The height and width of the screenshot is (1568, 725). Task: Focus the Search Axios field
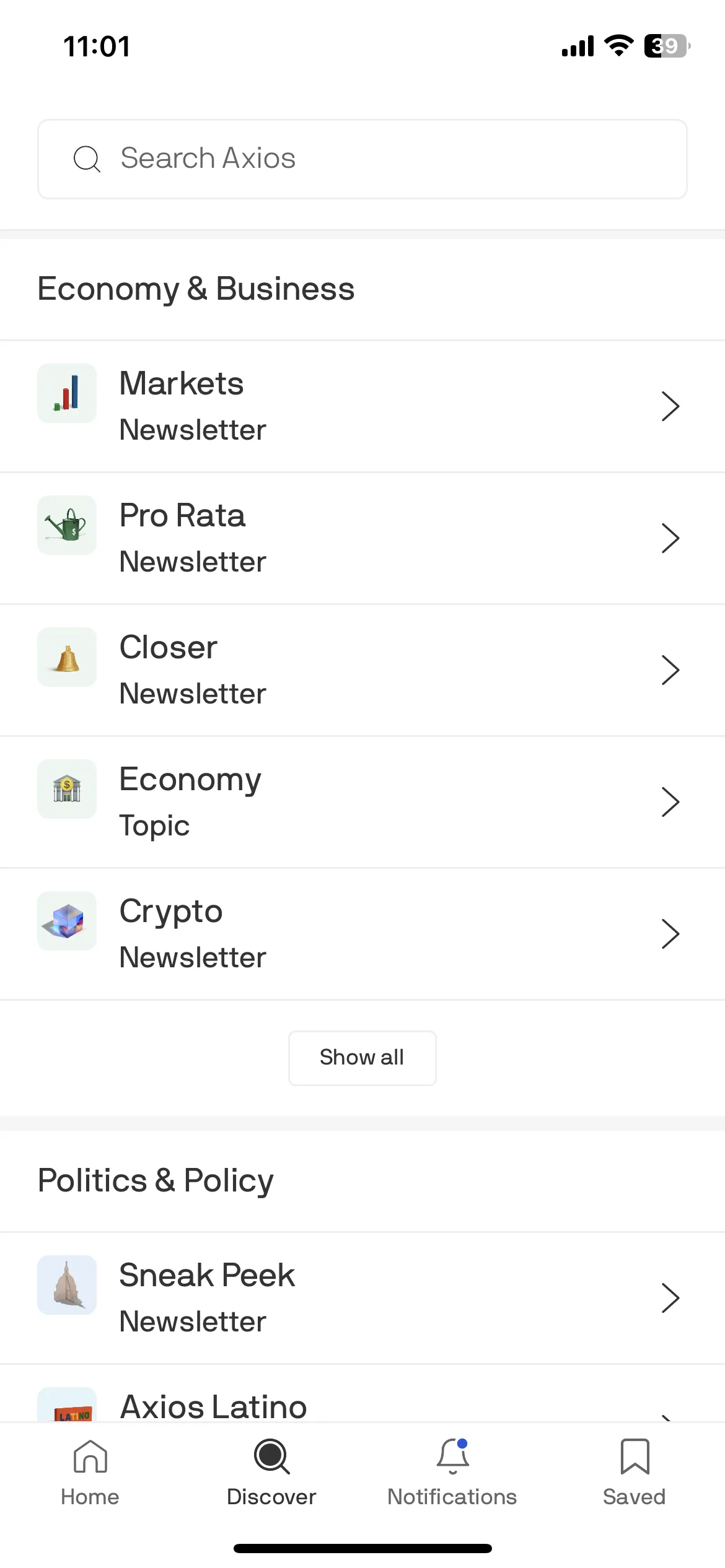(362, 159)
